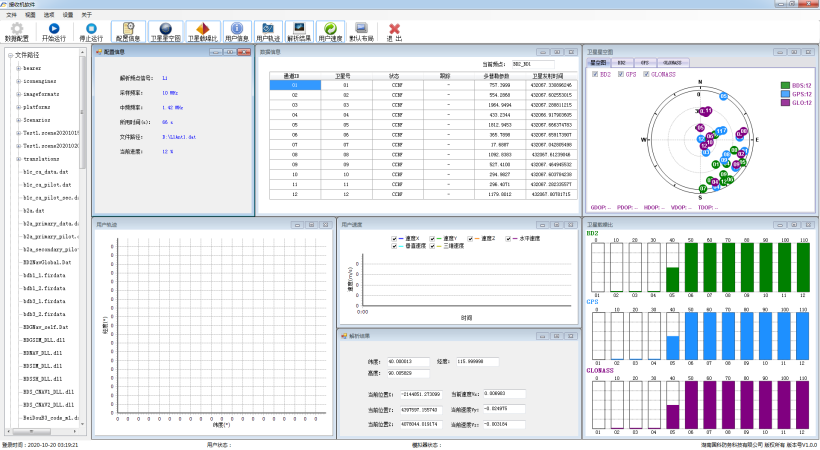Click the 经度 value field
The height and width of the screenshot is (450, 820).
(x=477, y=362)
